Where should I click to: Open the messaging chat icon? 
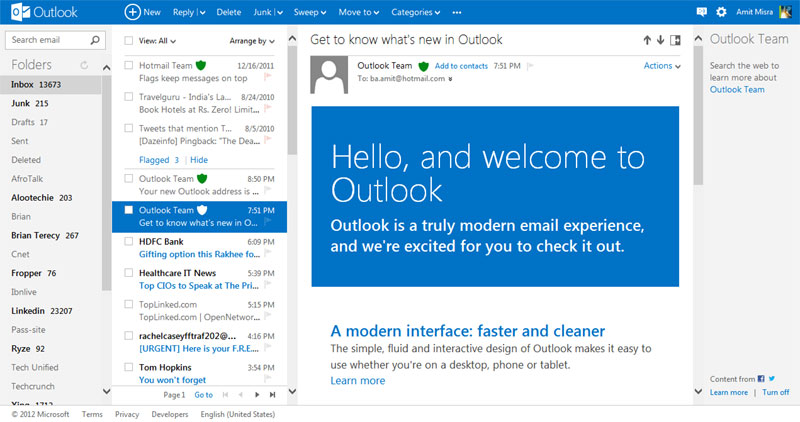click(702, 12)
